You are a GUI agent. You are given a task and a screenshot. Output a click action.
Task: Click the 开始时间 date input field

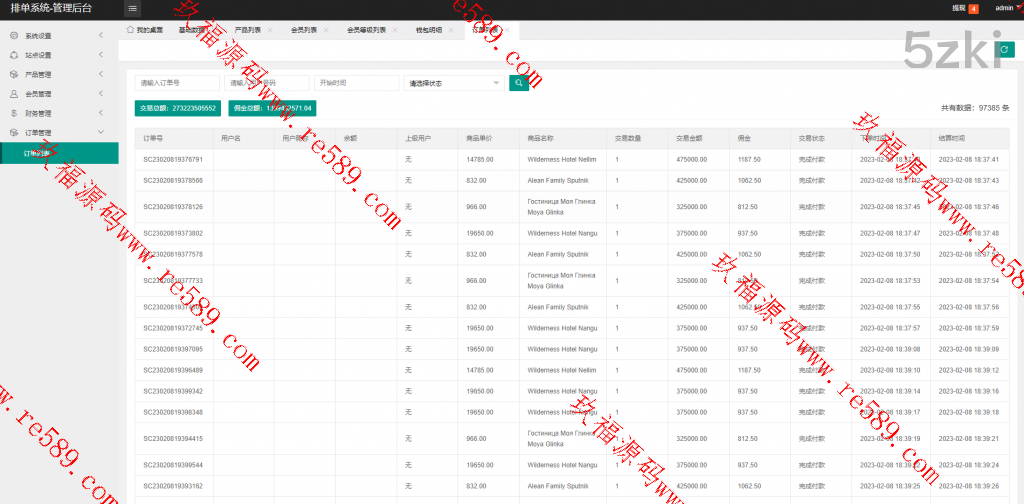pyautogui.click(x=356, y=83)
